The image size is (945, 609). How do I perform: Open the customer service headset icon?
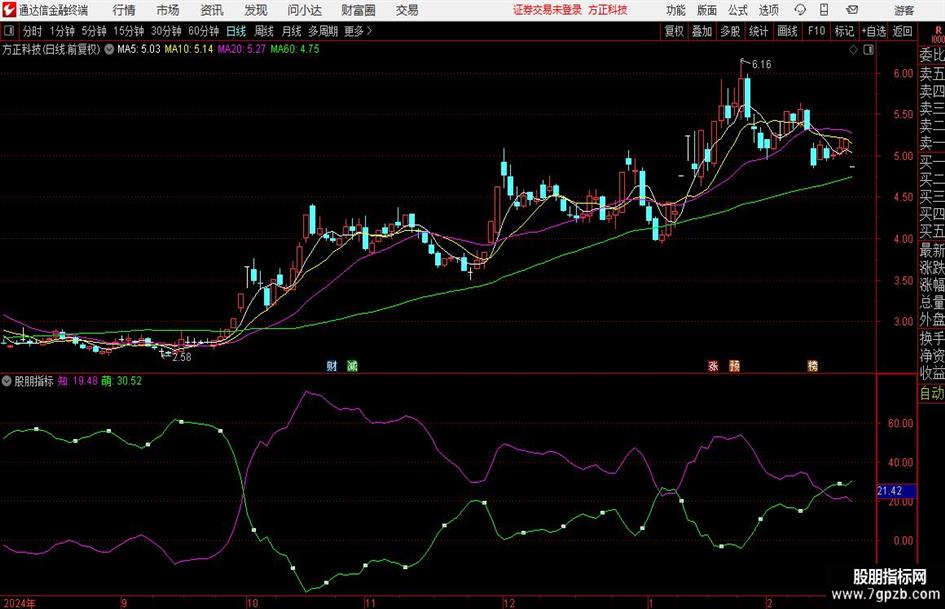[800, 10]
